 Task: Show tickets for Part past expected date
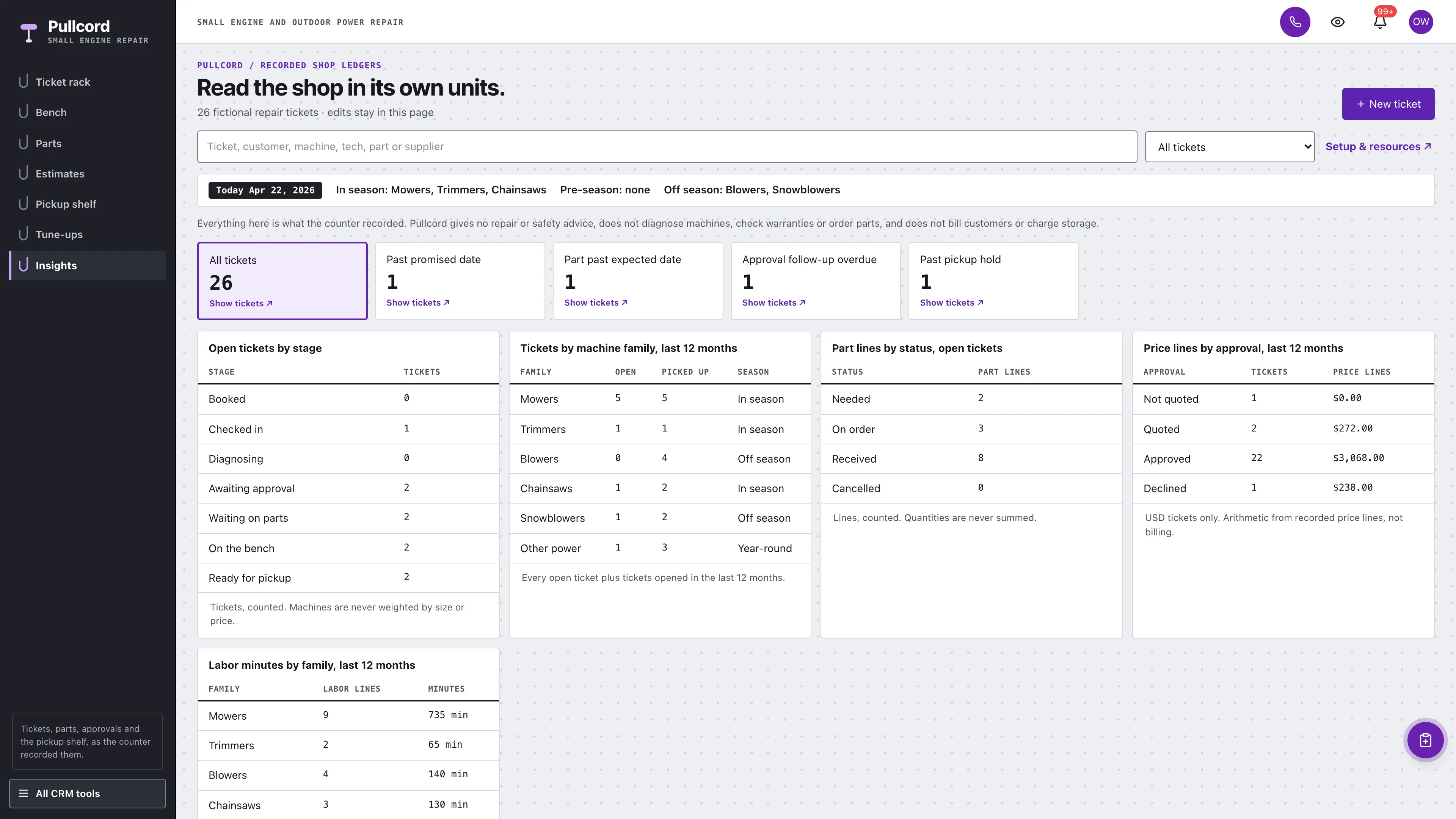tap(596, 303)
